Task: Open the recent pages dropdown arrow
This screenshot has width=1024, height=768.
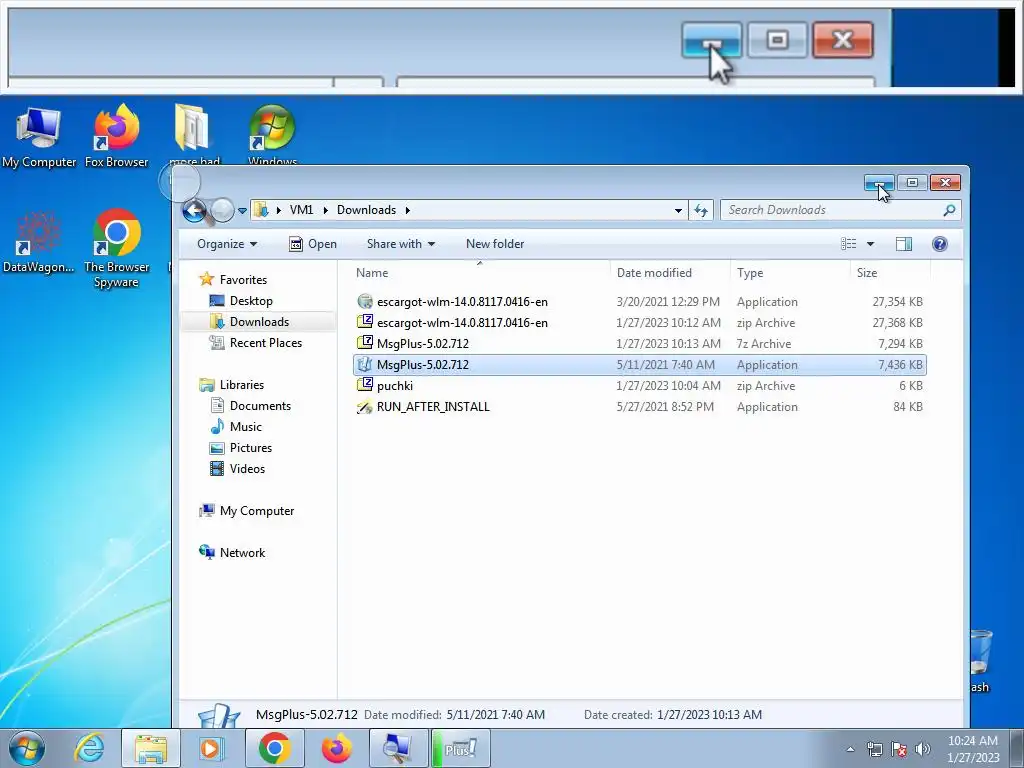Action: (x=242, y=211)
